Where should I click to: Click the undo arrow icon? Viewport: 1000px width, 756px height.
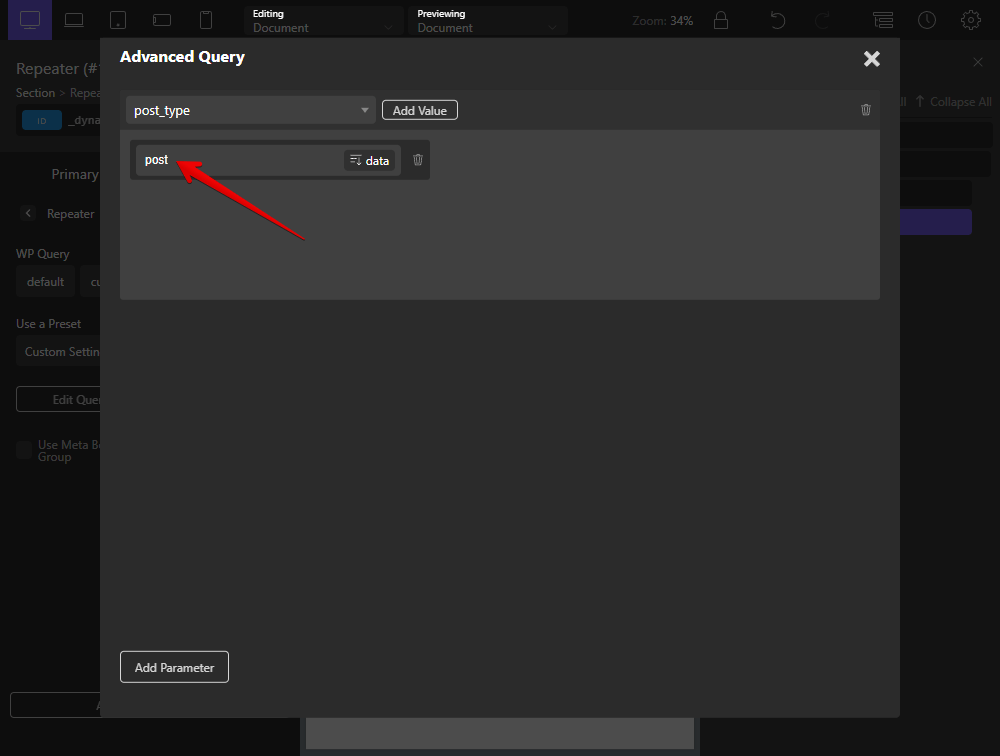pos(777,20)
